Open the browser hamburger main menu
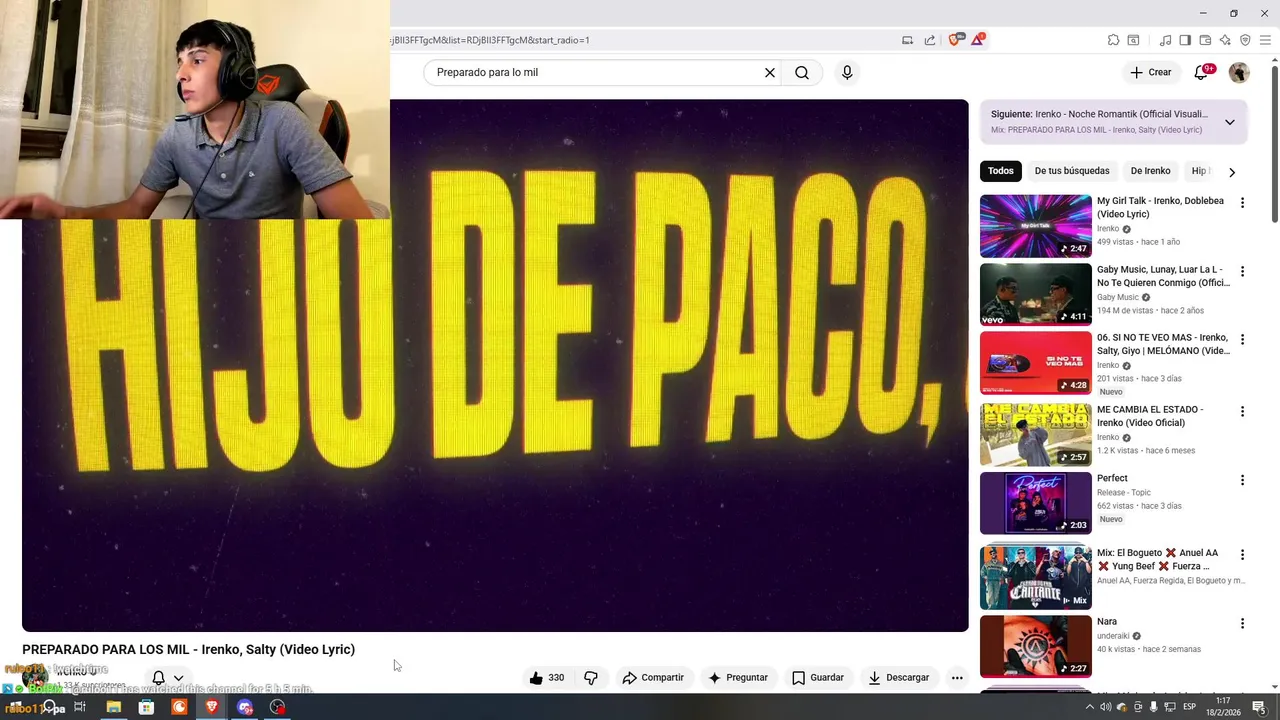Viewport: 1280px width, 720px height. (x=1265, y=40)
